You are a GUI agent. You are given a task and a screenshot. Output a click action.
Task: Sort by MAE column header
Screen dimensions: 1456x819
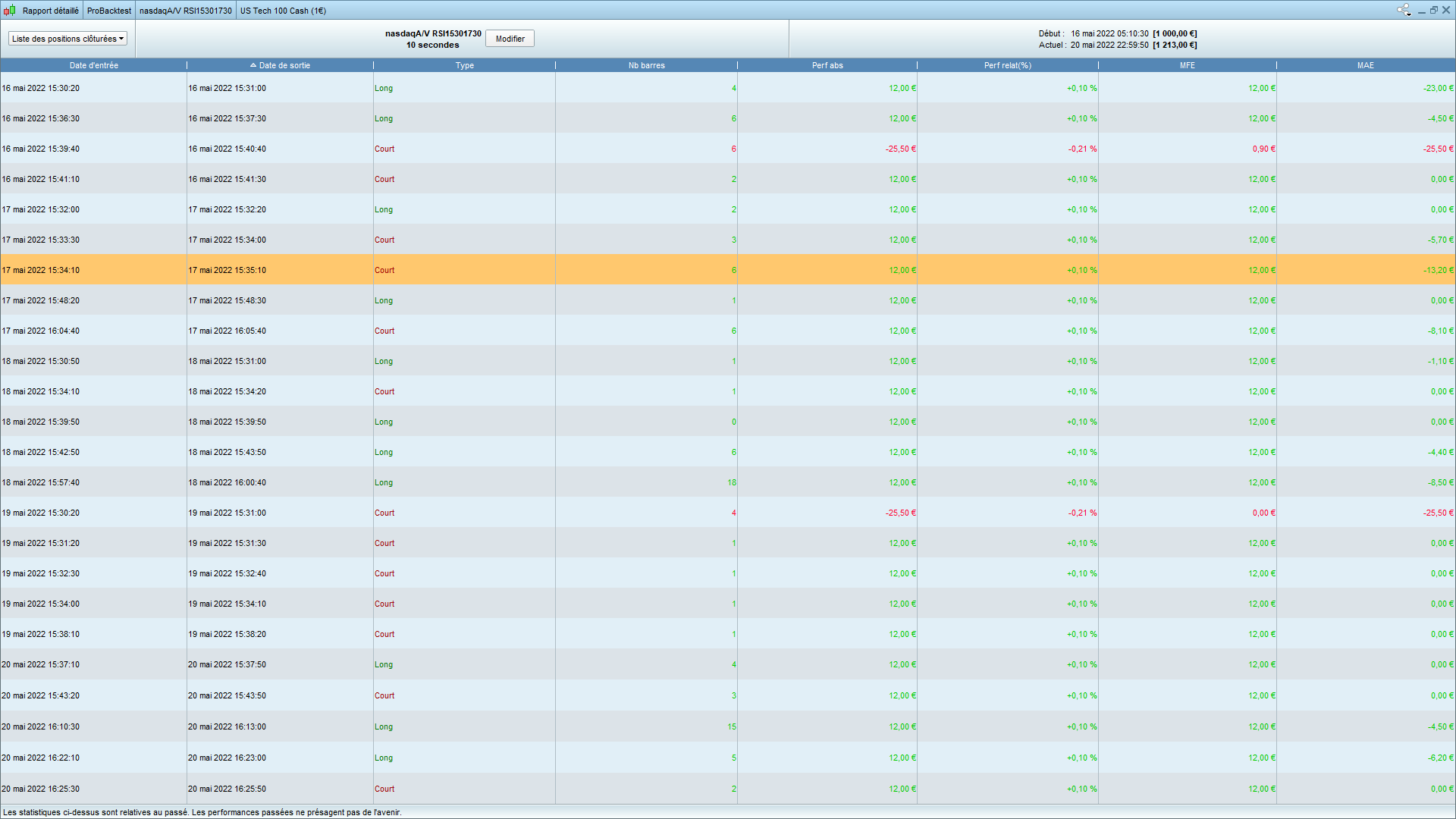pos(1365,65)
